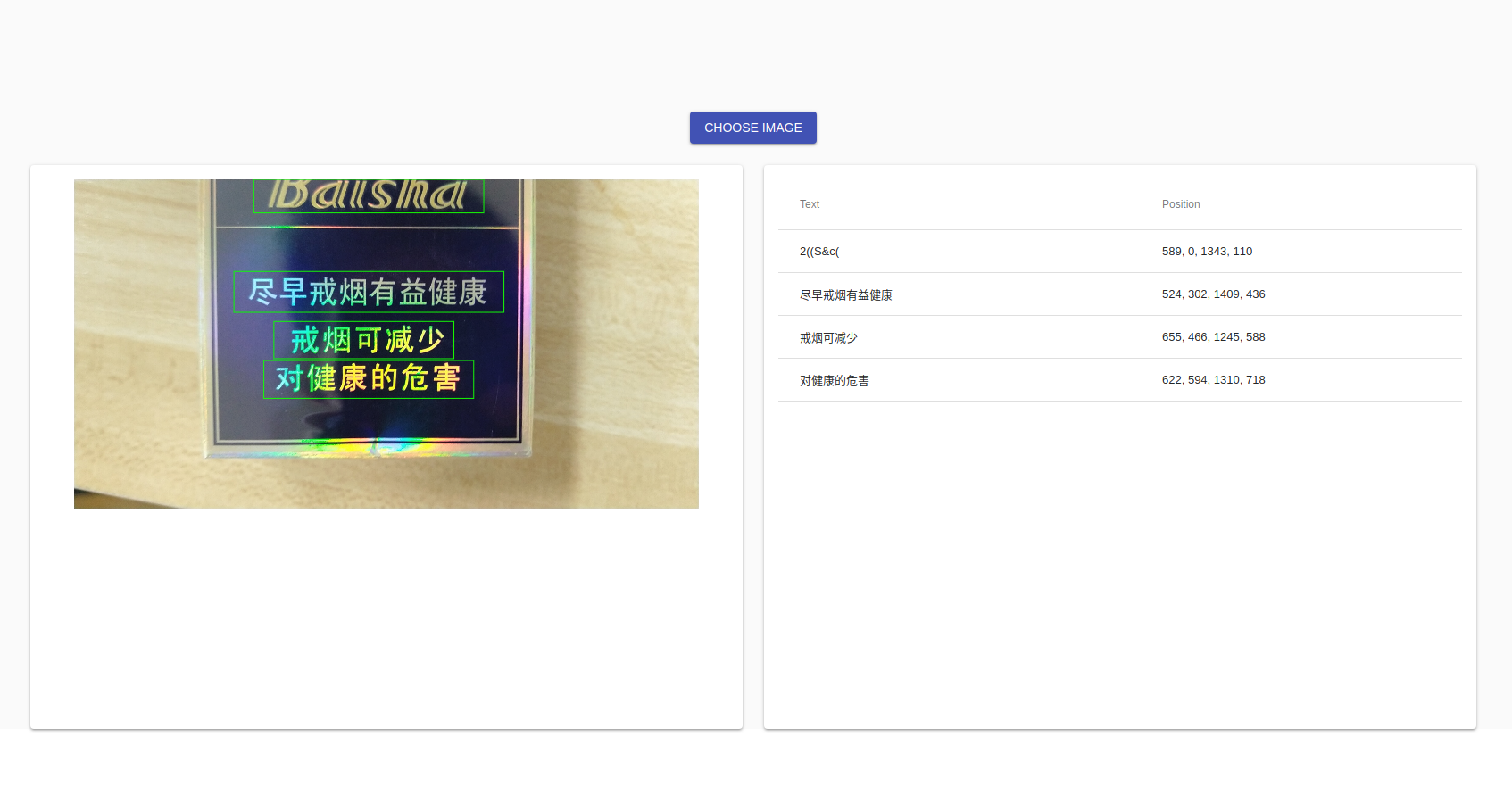Select the table cell 尽早戒烟有益健康
The image size is (1512, 795).
coord(846,294)
